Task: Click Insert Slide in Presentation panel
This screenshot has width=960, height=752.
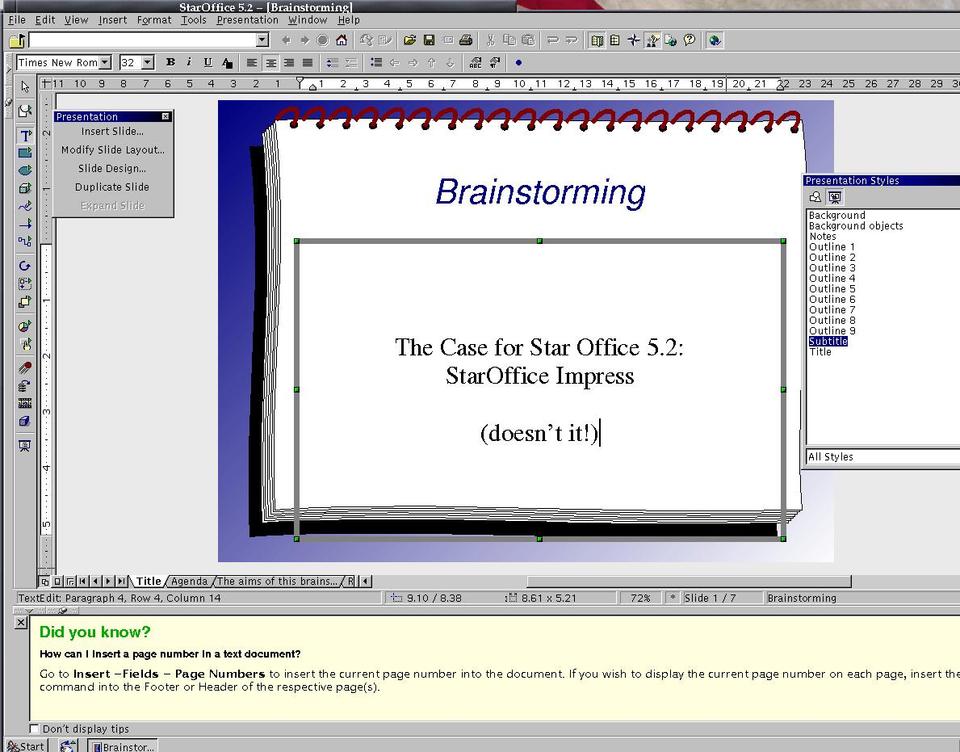Action: (112, 131)
